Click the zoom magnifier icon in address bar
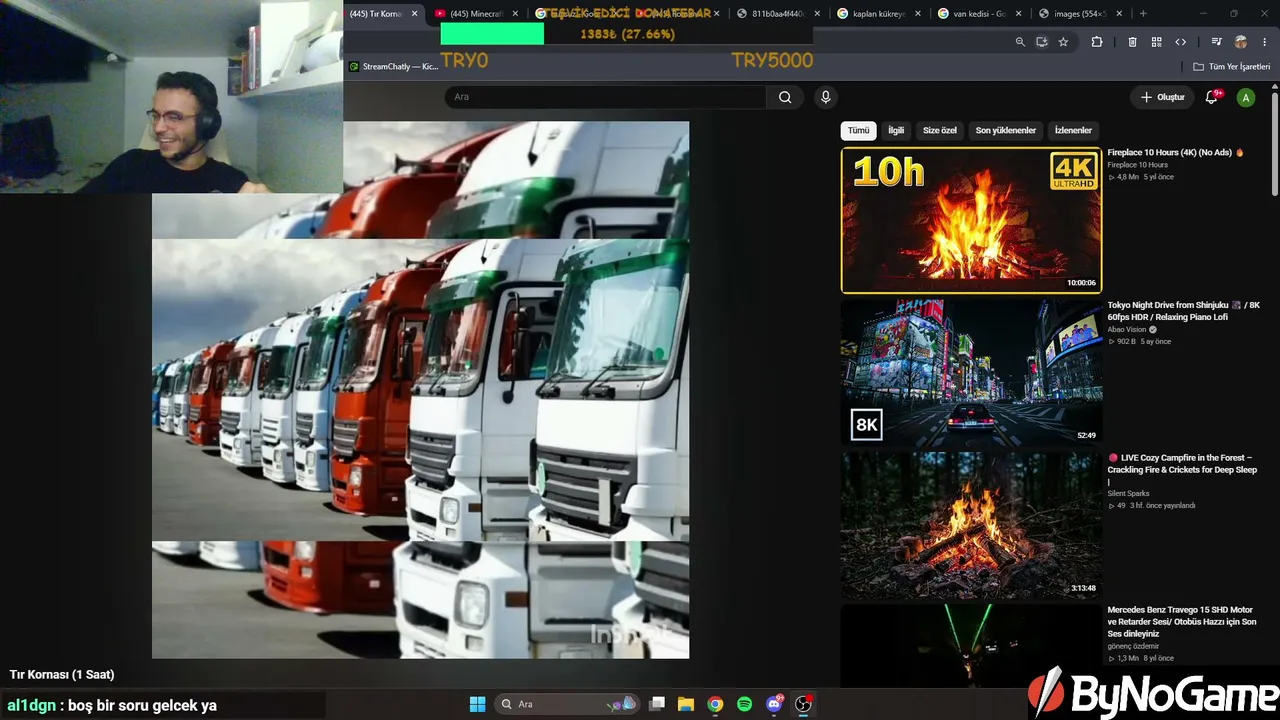The width and height of the screenshot is (1280, 720). pos(1020,42)
